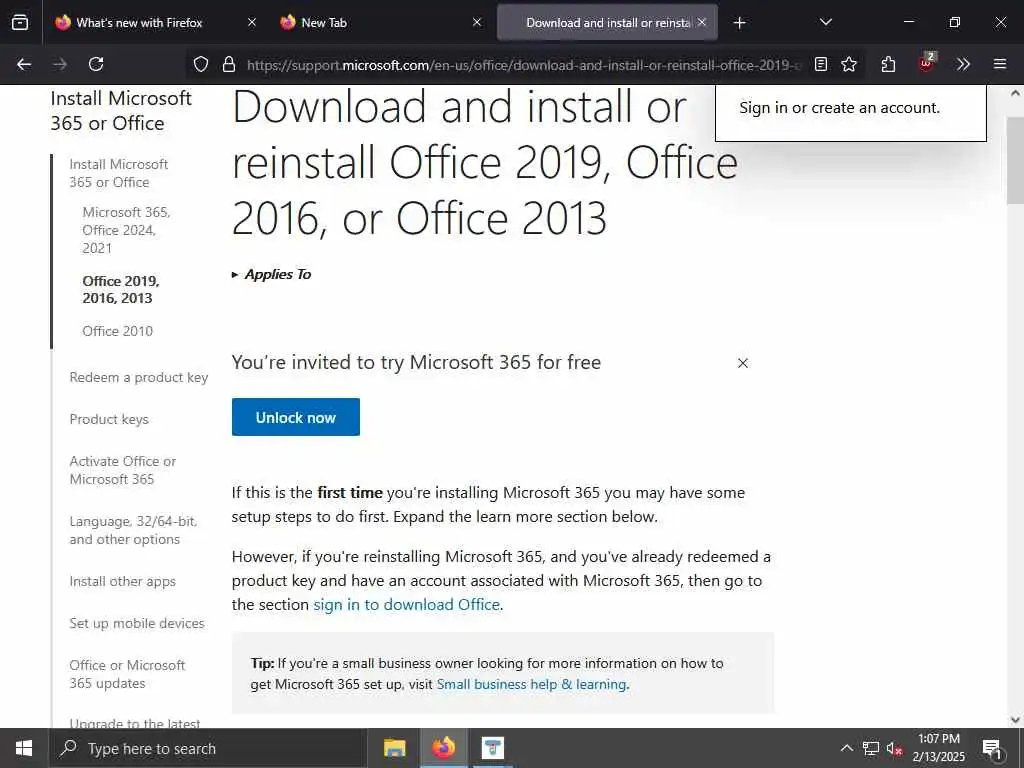
Task: Open Activate Office or Microsoft 365
Action: [x=123, y=470]
